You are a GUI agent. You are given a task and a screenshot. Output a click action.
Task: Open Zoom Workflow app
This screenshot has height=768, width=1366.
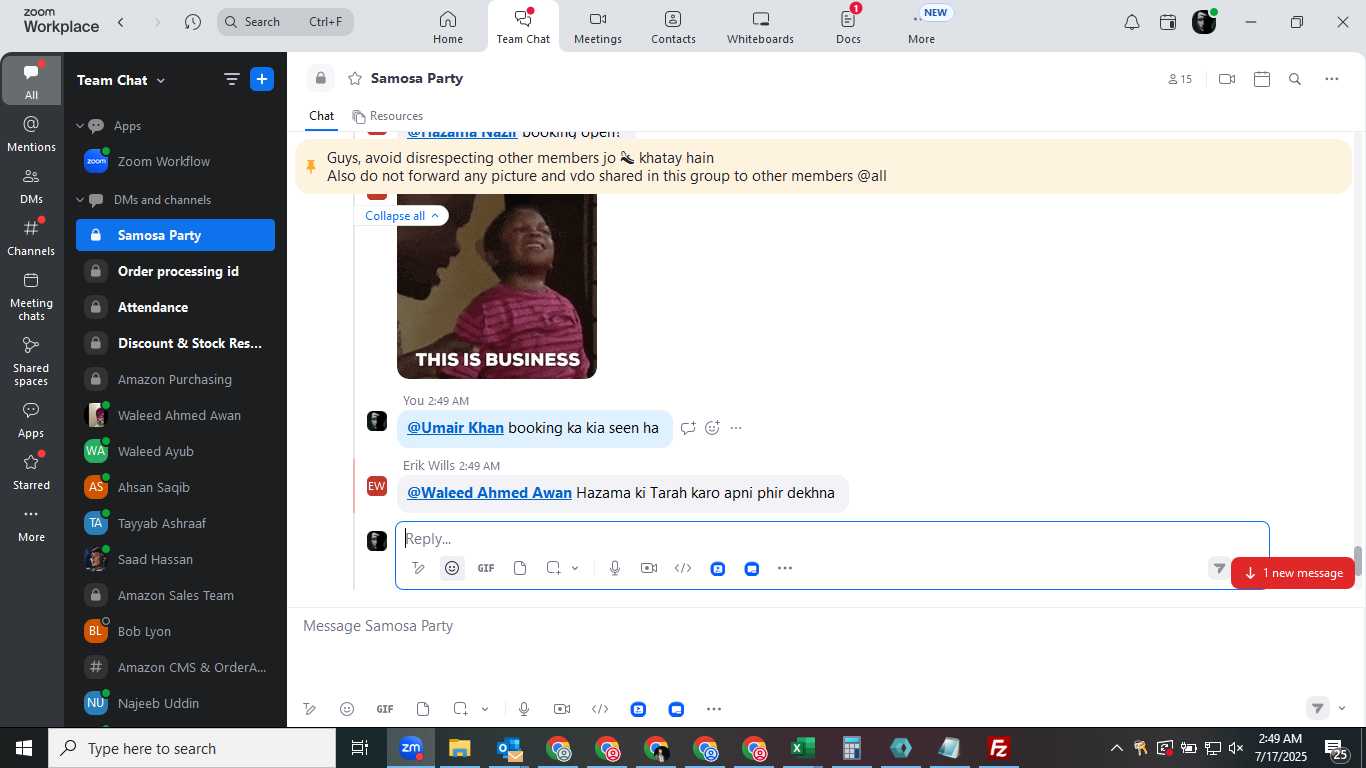click(x=175, y=161)
